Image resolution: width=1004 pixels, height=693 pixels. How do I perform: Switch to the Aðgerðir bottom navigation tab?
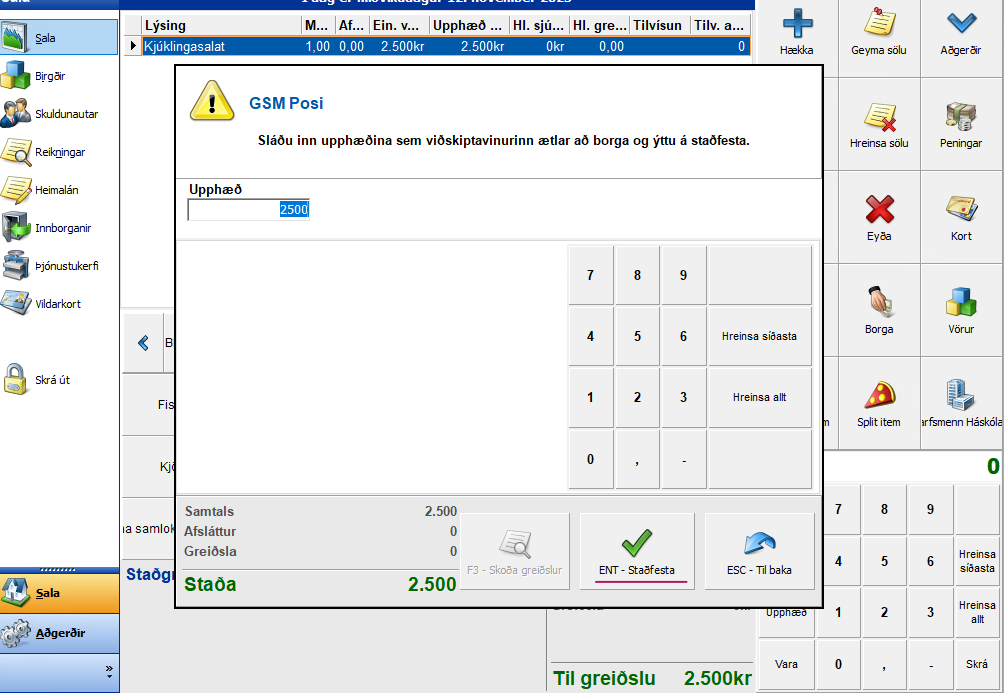pyautogui.click(x=59, y=633)
